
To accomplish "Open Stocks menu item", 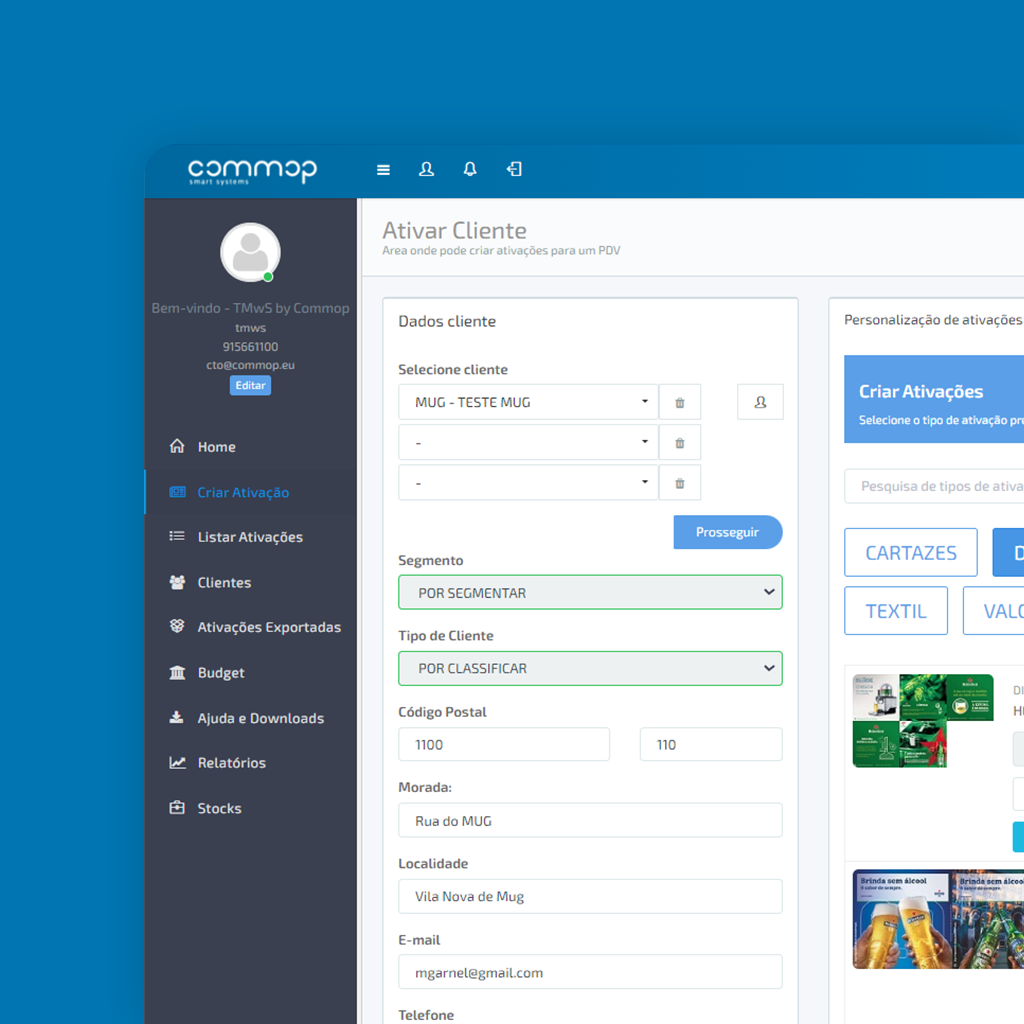I will 251,808.
